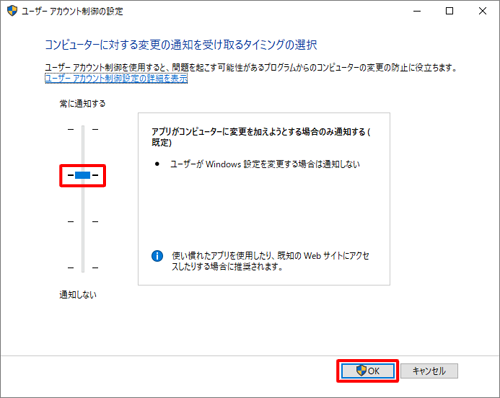Viewport: 500px width, 398px height.
Task: Click the UAC shield icon in title bar
Action: [x=12, y=11]
